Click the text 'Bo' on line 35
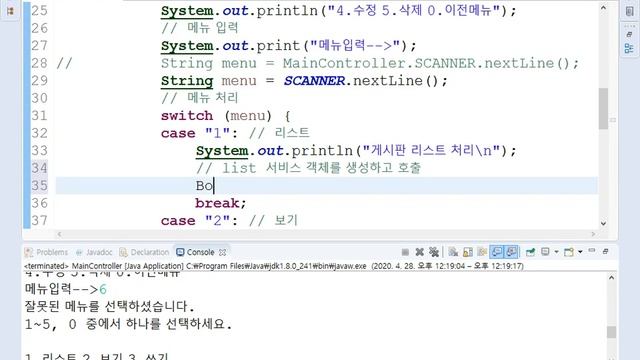This screenshot has height=360, width=640. pyautogui.click(x=204, y=186)
